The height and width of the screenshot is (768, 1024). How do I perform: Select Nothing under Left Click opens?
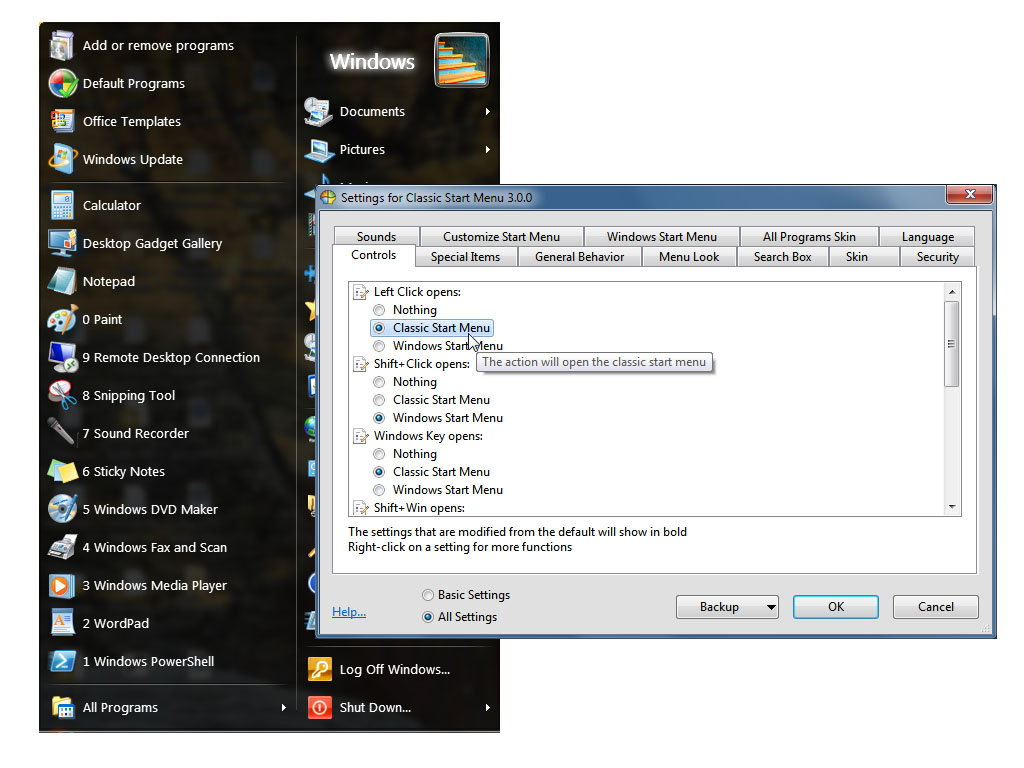379,310
